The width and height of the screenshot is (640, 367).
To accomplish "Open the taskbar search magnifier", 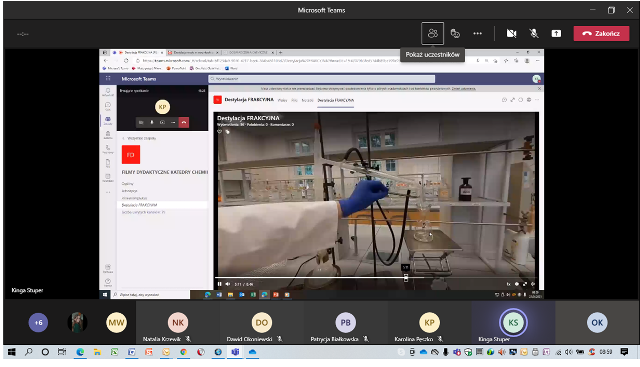I will pos(29,352).
